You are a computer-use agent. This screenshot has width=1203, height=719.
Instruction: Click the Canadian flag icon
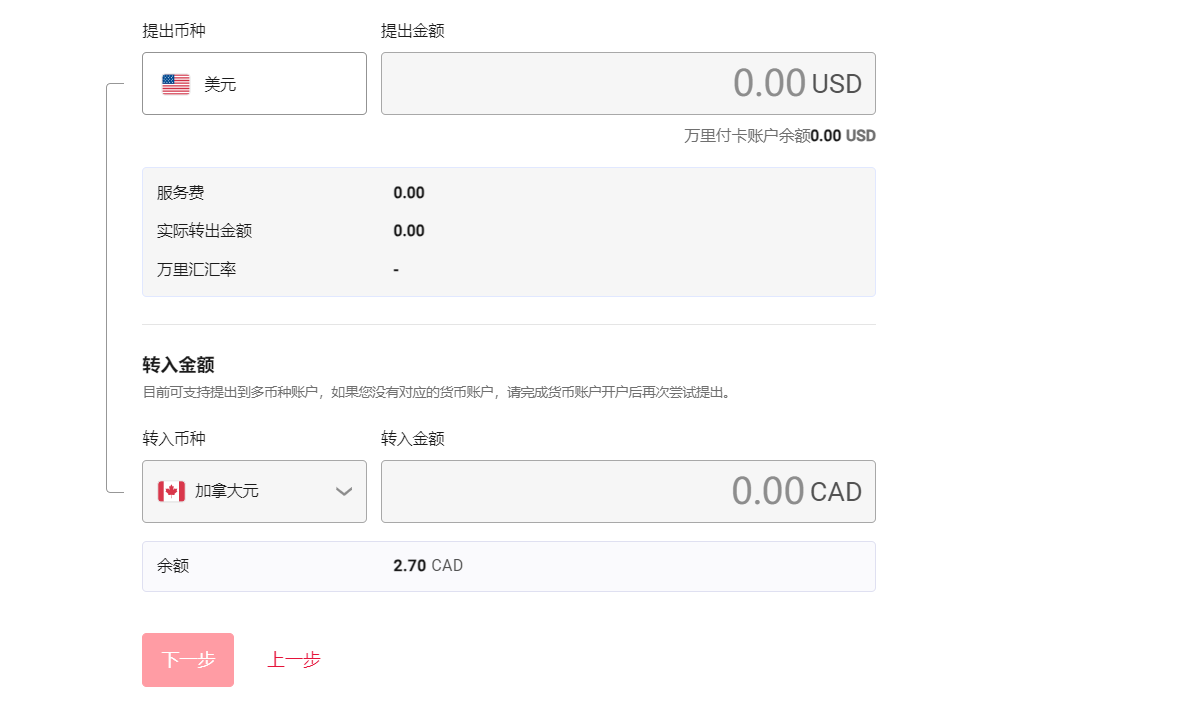point(171,492)
